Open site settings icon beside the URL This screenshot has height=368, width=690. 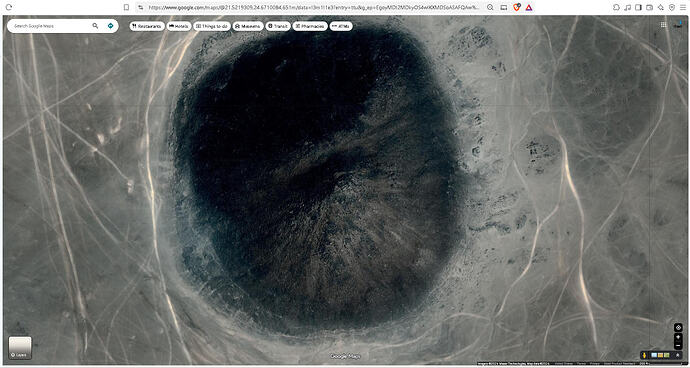(x=141, y=7)
